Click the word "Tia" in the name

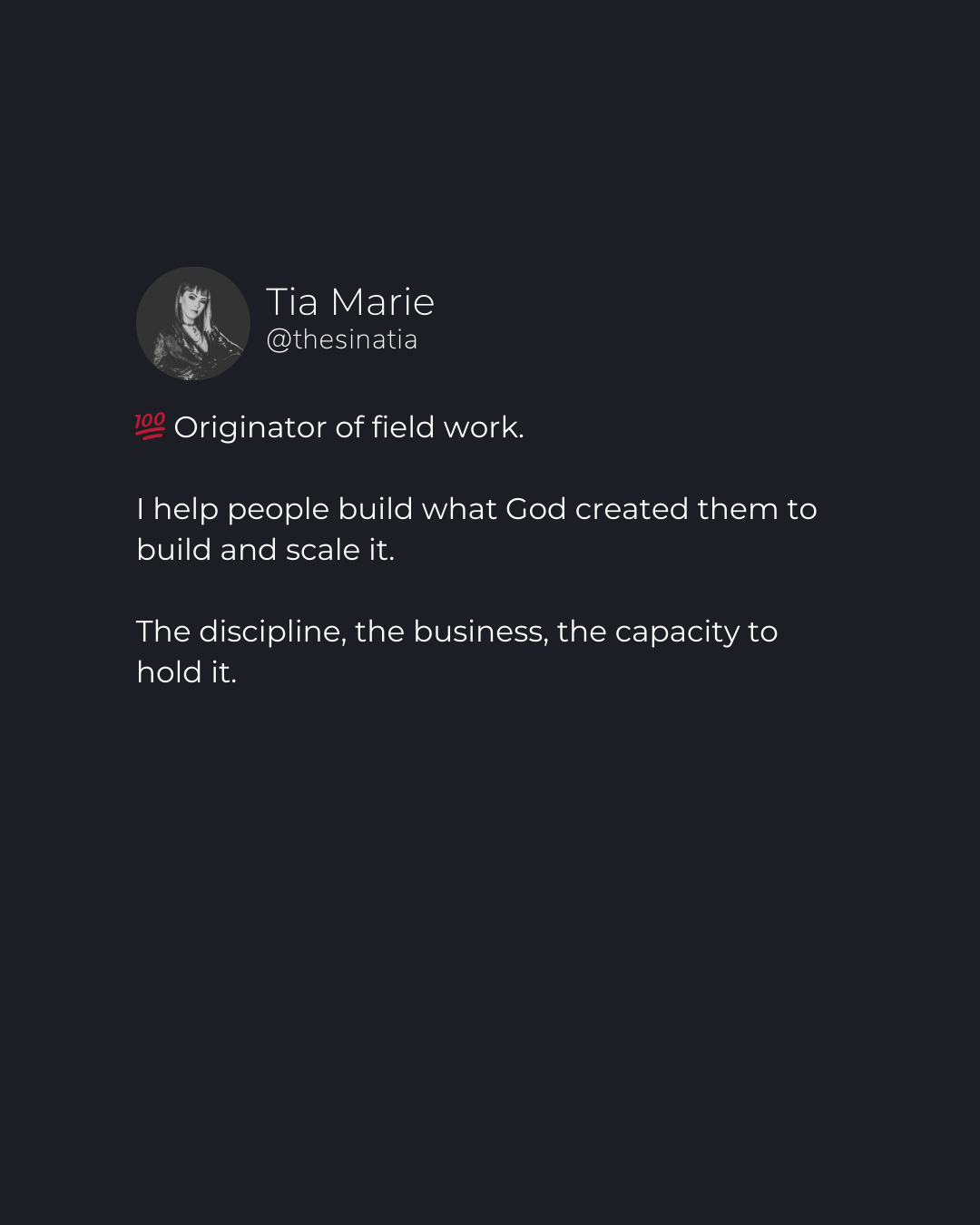click(292, 301)
